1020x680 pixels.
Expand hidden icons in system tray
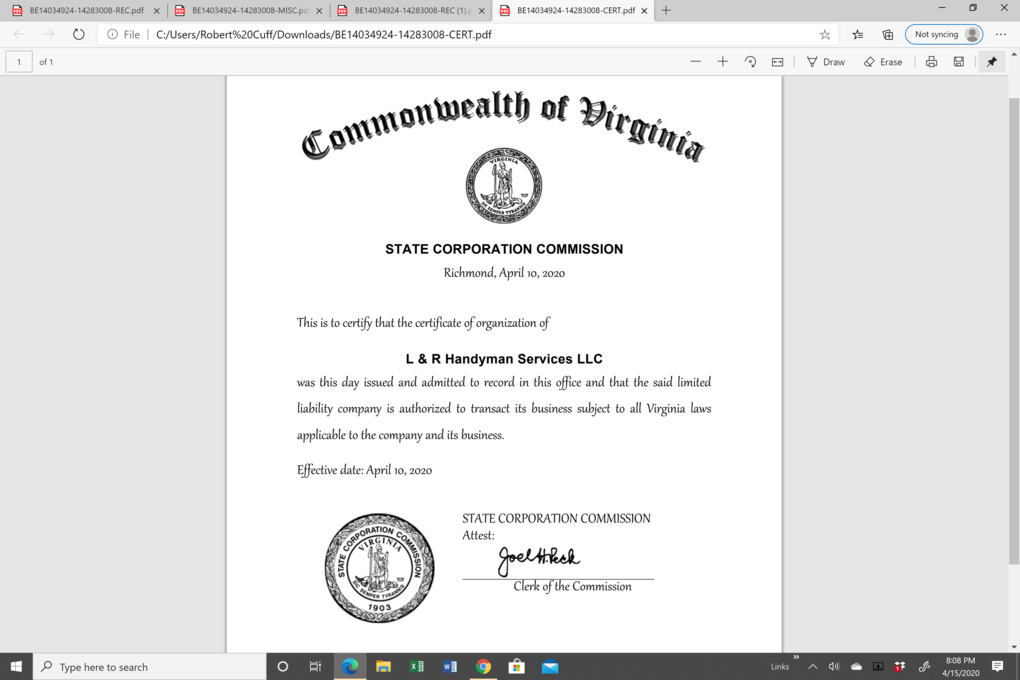pyautogui.click(x=813, y=666)
